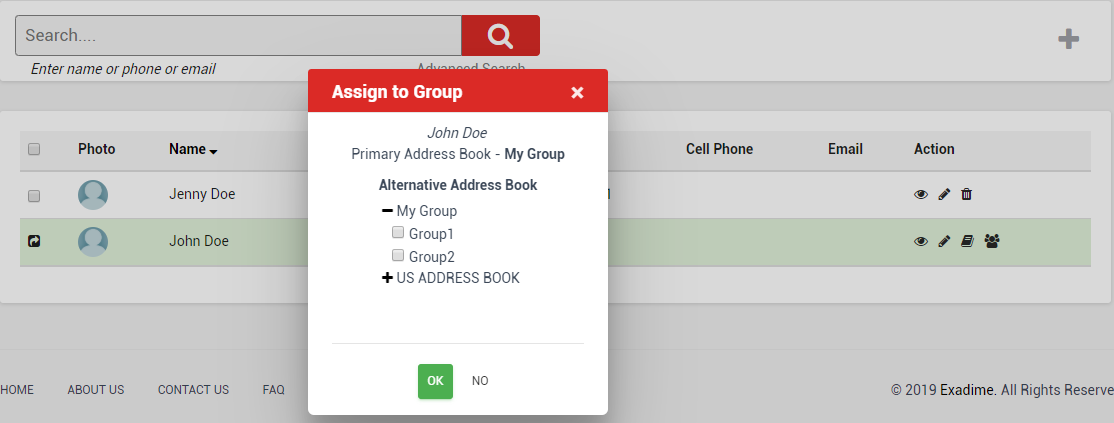Collapse the My Group tree node
Viewport: 1114px width, 423px height.
[387, 211]
